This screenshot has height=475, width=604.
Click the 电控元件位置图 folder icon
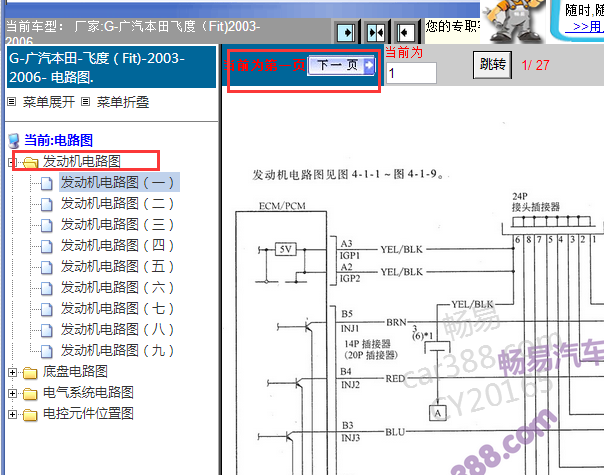[30, 415]
